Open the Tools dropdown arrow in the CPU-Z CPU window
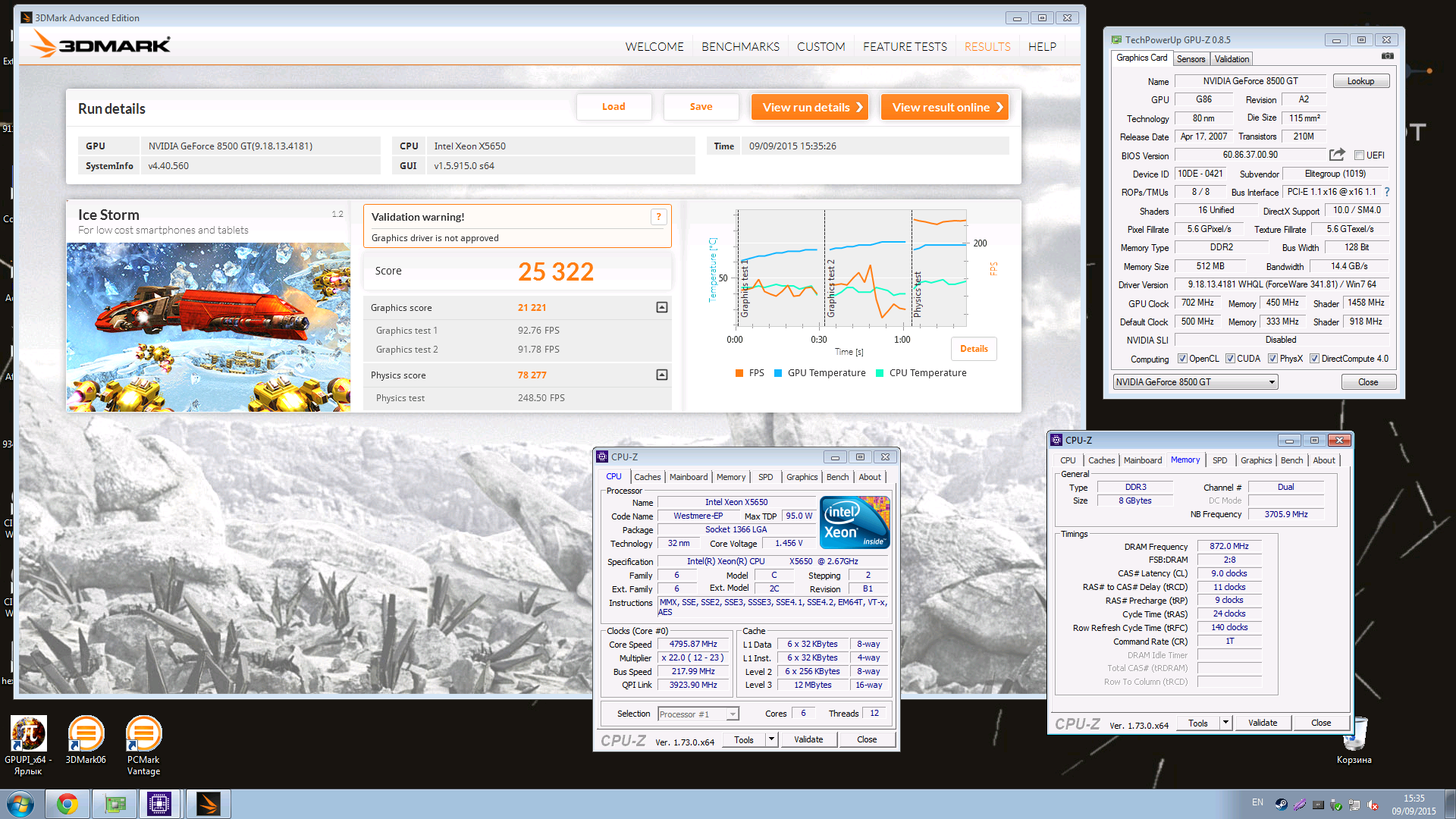 (771, 739)
